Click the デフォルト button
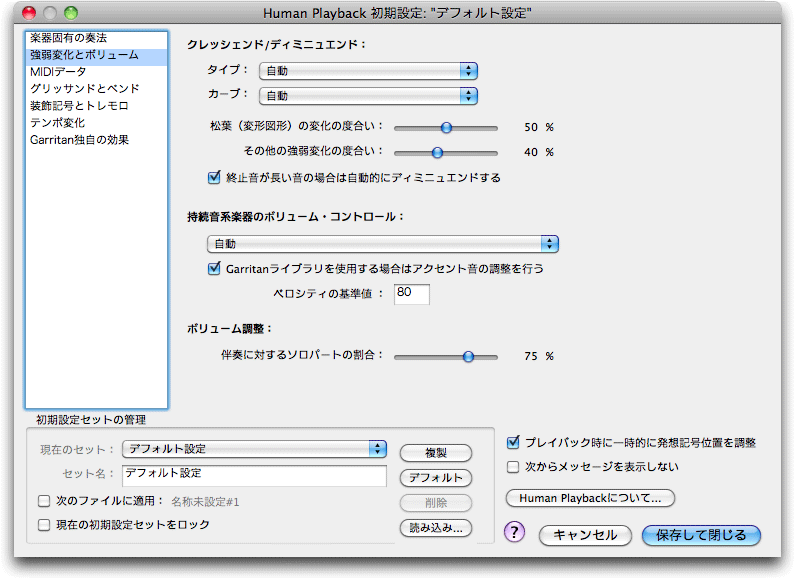 (x=436, y=478)
